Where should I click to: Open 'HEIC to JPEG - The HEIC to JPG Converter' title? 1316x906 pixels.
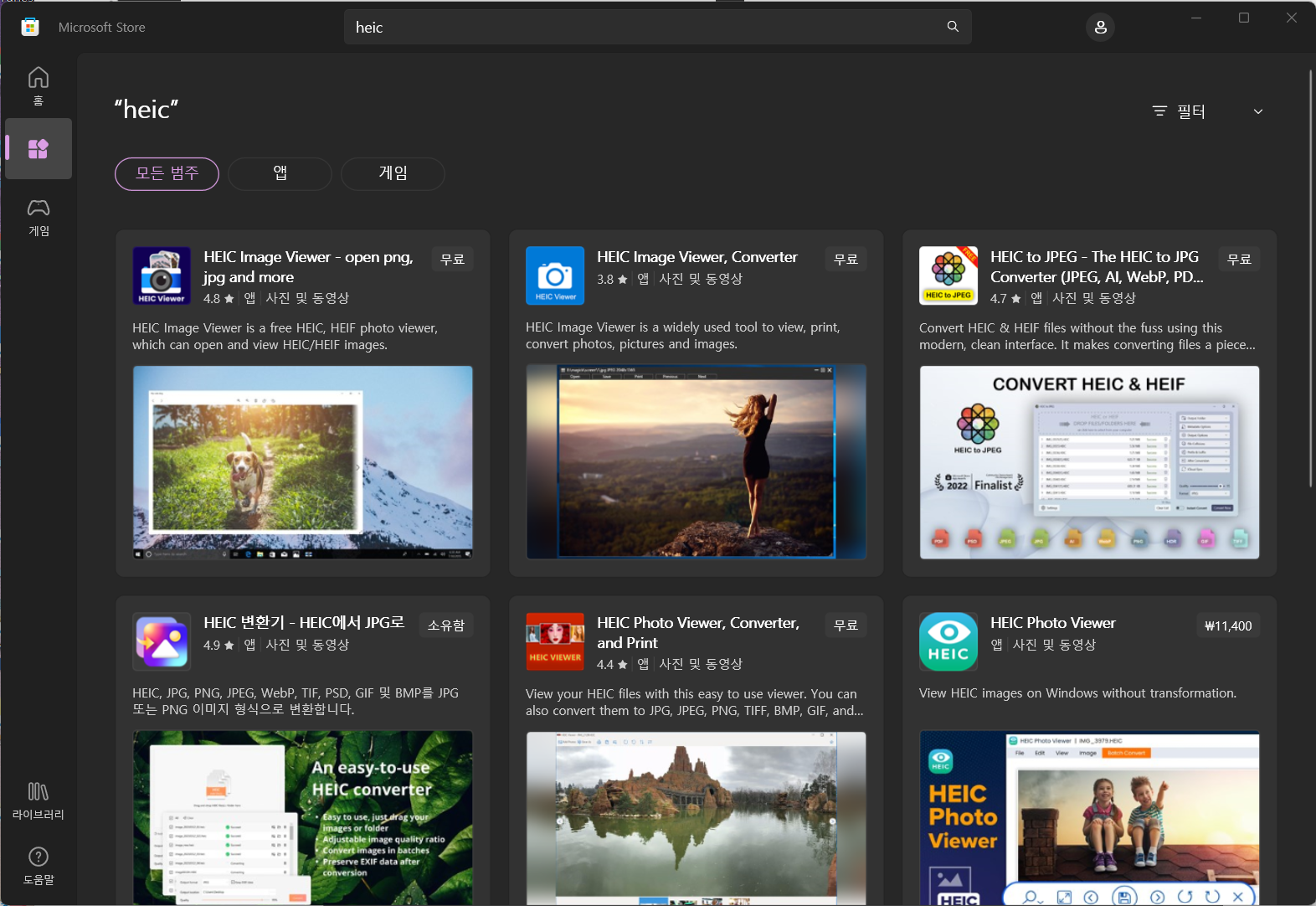click(1097, 267)
